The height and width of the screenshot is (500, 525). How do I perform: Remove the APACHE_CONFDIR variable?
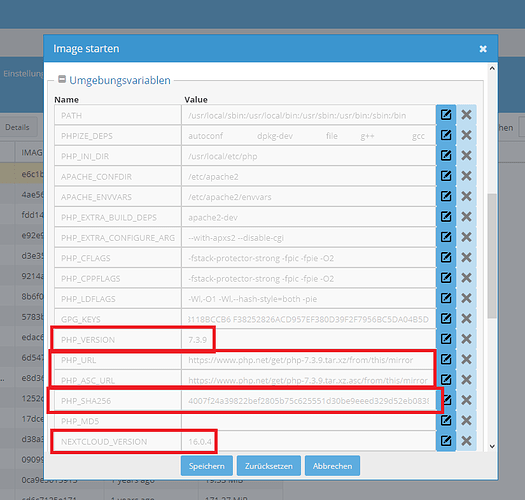point(466,176)
